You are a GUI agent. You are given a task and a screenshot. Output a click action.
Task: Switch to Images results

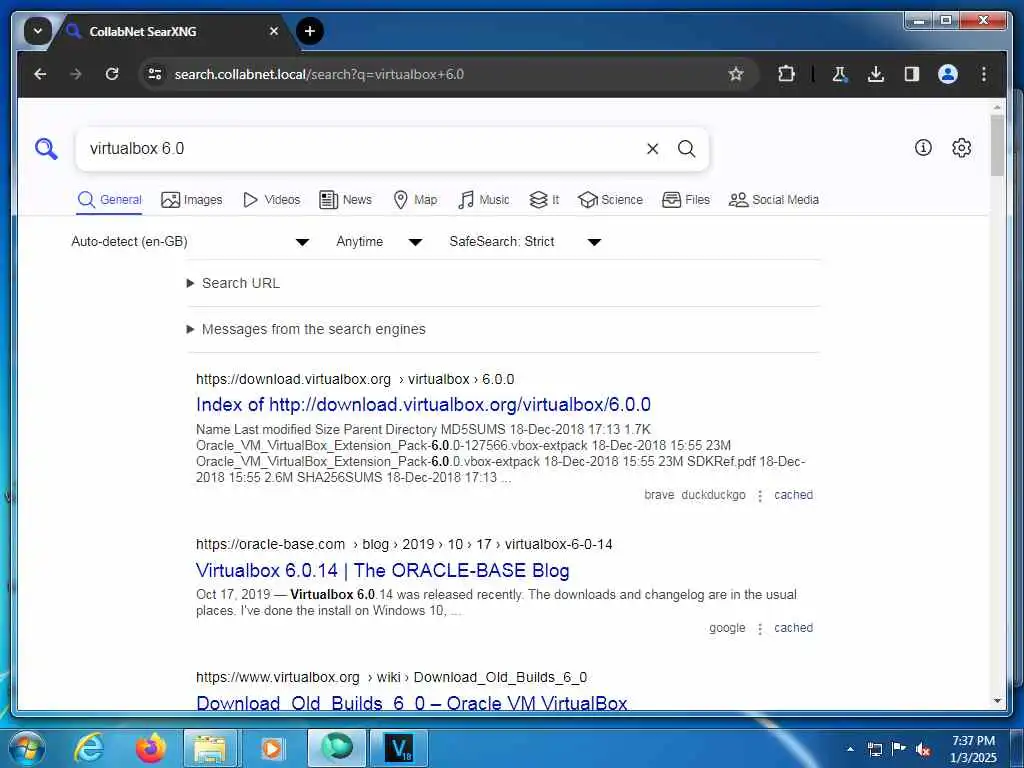click(x=192, y=200)
